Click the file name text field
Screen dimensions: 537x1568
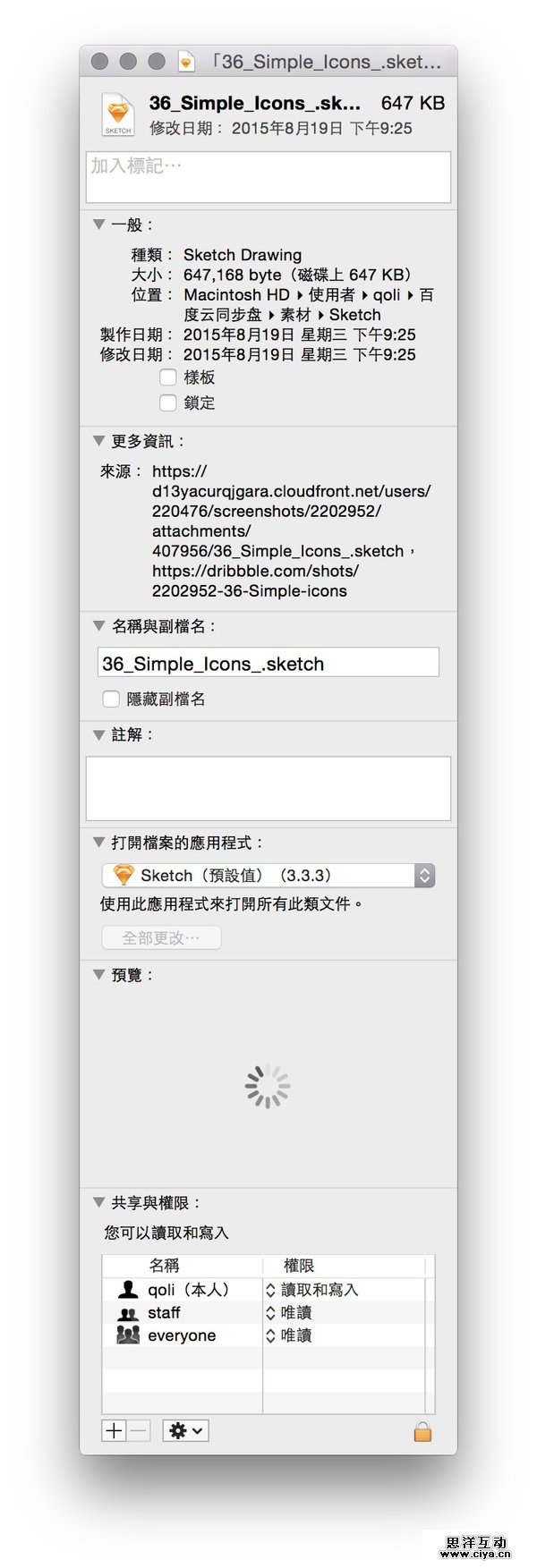(x=268, y=663)
